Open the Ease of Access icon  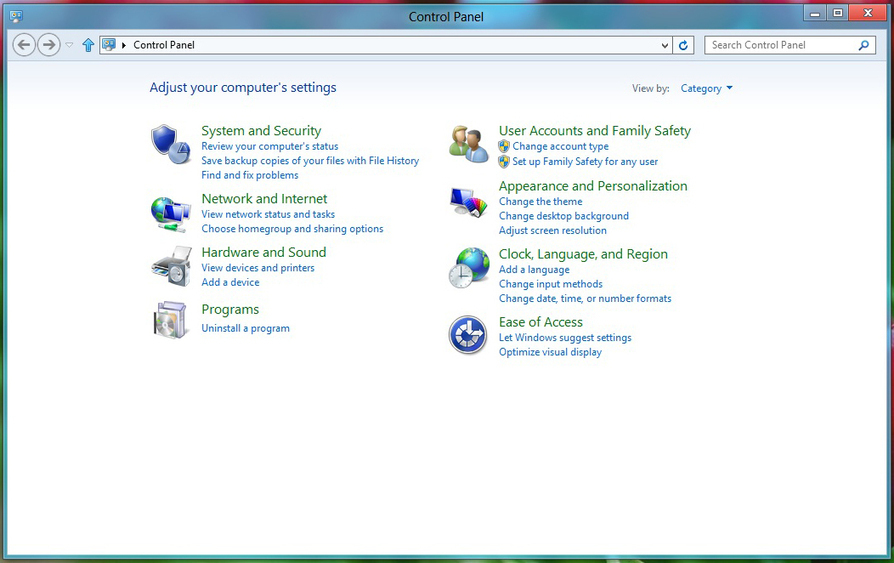coord(468,335)
